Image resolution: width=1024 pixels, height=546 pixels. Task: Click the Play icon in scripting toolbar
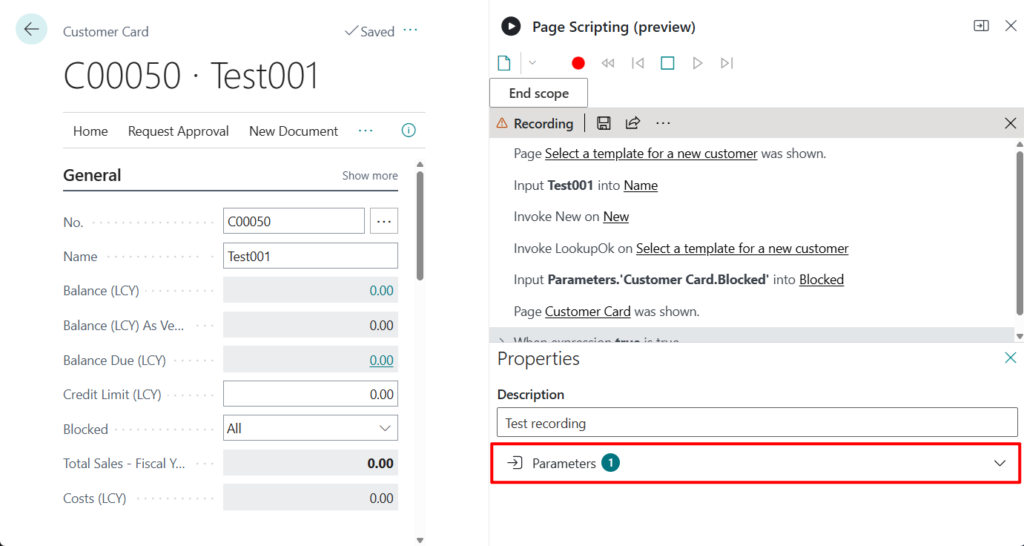click(698, 63)
